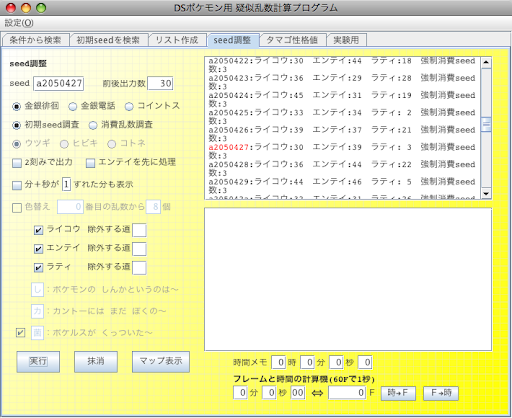
Task: Select the 金銀電話 radio option
Action: (73, 107)
